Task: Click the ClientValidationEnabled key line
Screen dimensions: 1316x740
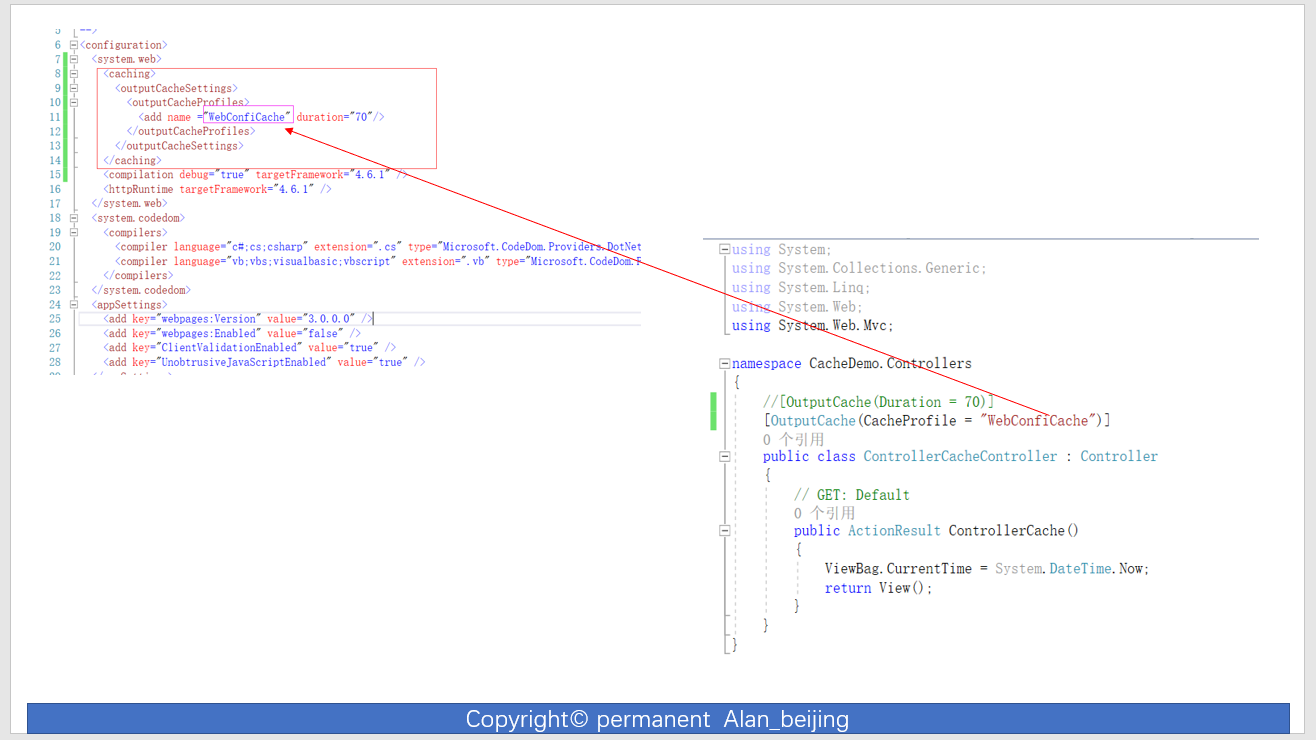Action: point(249,348)
